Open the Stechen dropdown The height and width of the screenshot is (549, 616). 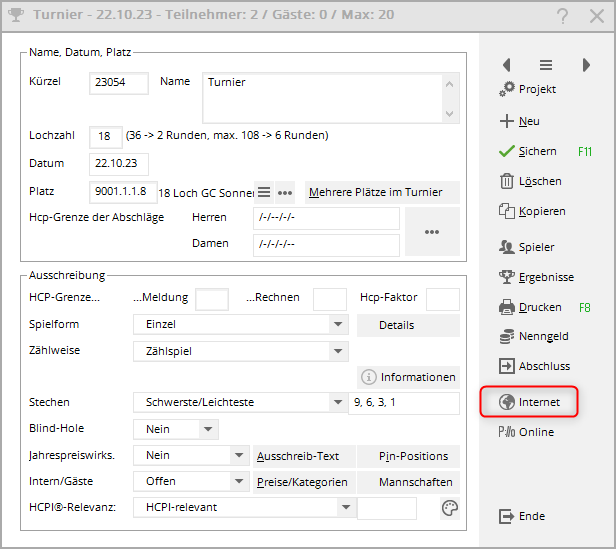click(x=338, y=403)
